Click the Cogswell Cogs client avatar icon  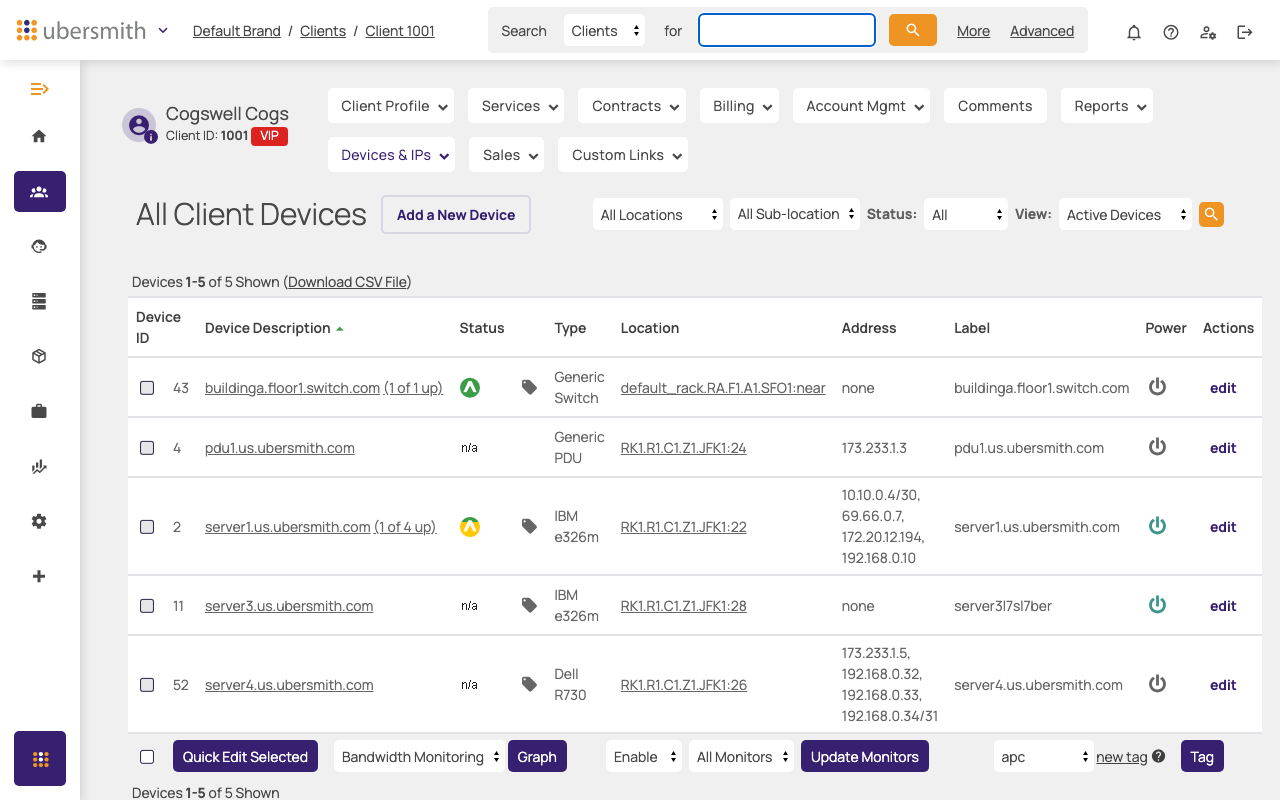point(139,125)
